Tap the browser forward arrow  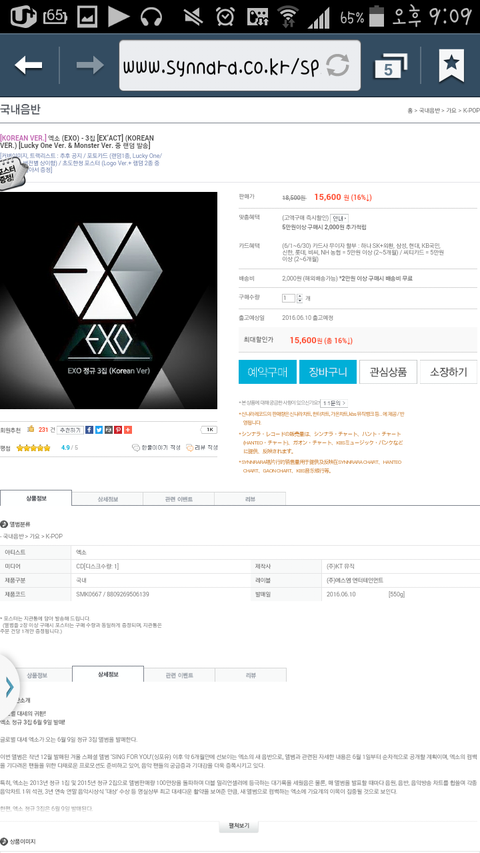pyautogui.click(x=90, y=65)
